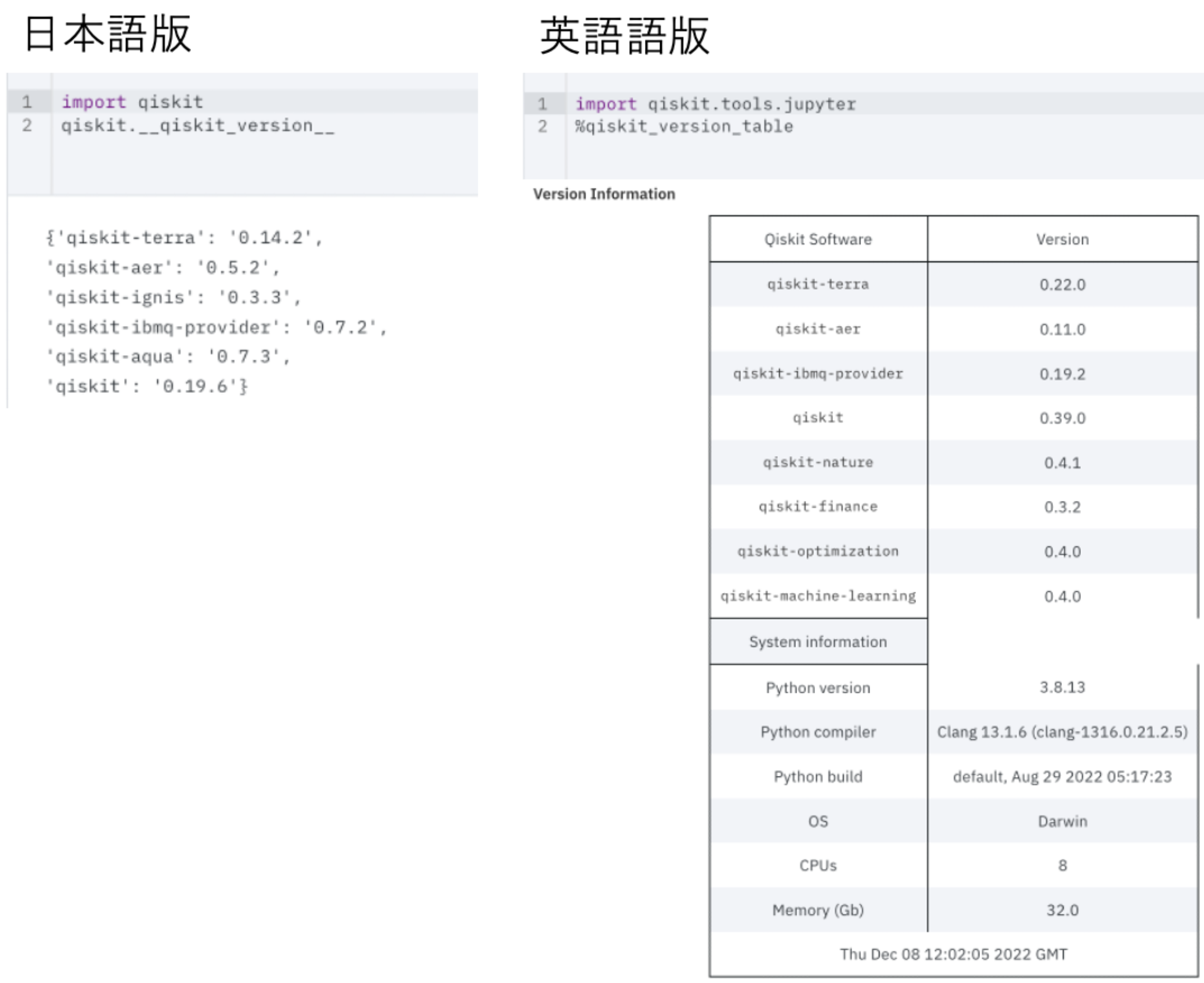Click the import qiskit.tools.jupyter line
The image size is (1204, 983).
coord(715,104)
